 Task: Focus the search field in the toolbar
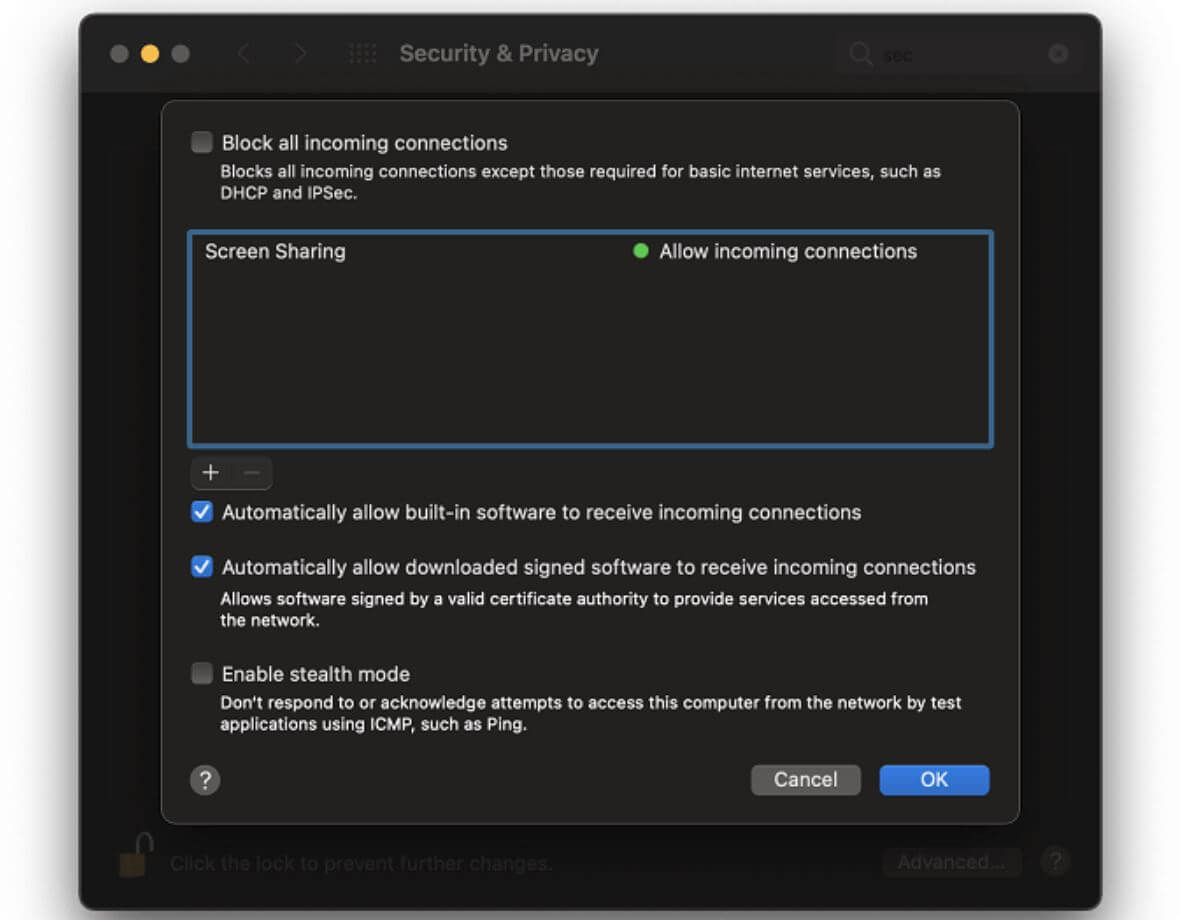coord(950,54)
